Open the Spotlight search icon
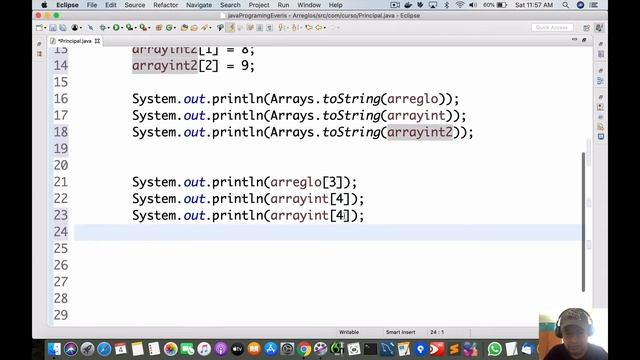This screenshot has width=640, height=360. tap(565, 5)
